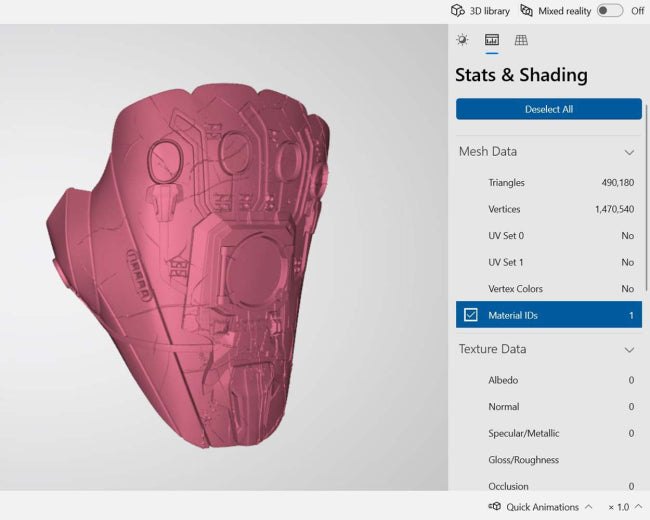Expand the Quick Animations chevron
Screen dimensions: 650x520
(588, 506)
